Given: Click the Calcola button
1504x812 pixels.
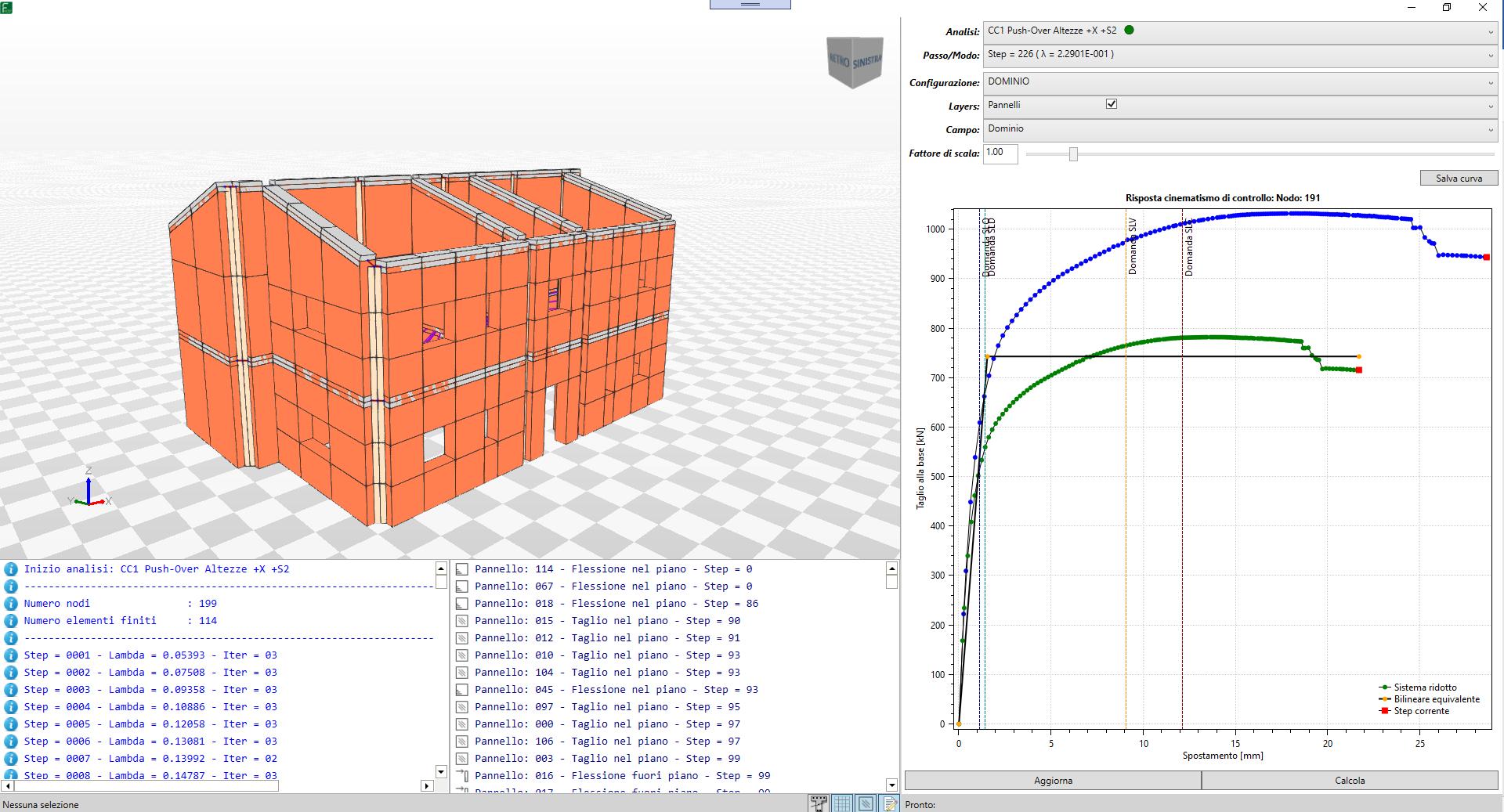Looking at the screenshot, I should tap(1350, 781).
